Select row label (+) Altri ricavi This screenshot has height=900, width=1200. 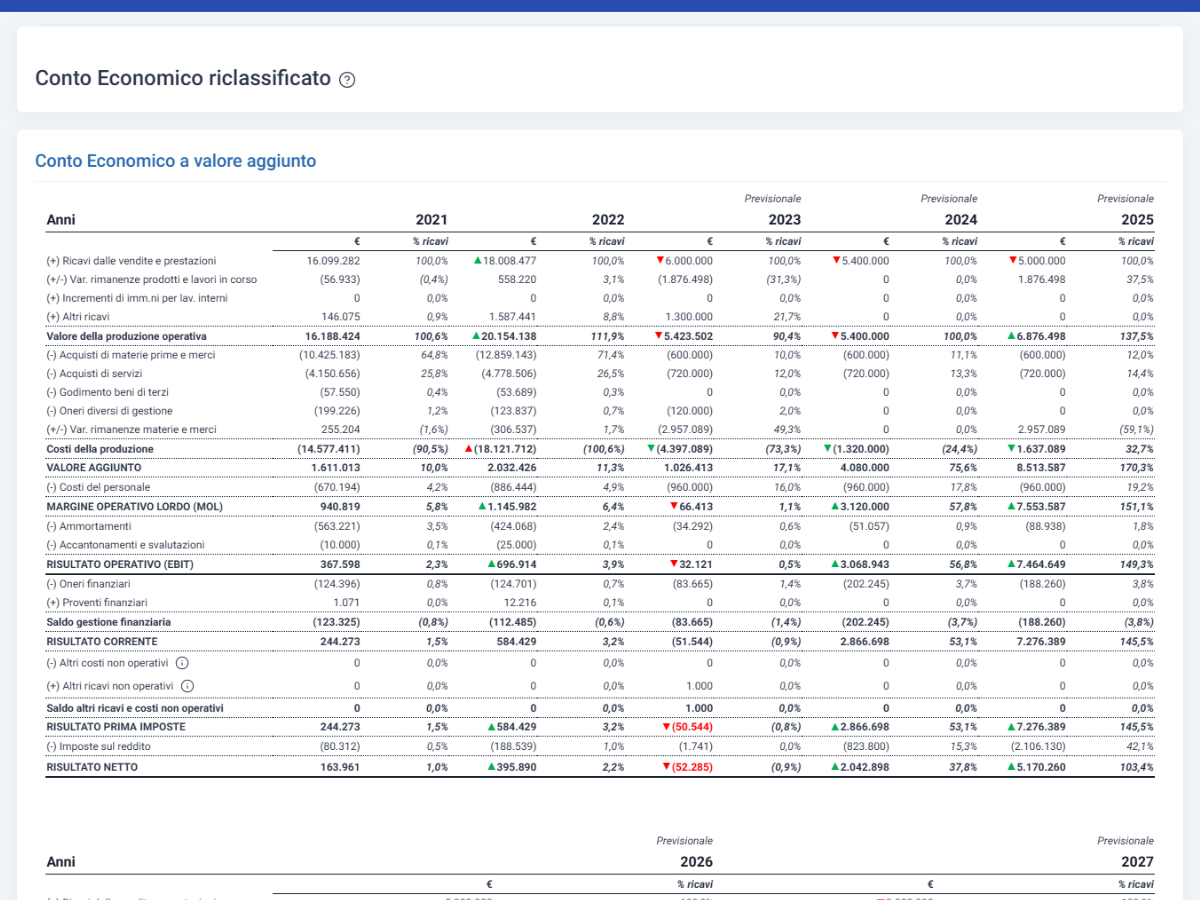(x=79, y=317)
